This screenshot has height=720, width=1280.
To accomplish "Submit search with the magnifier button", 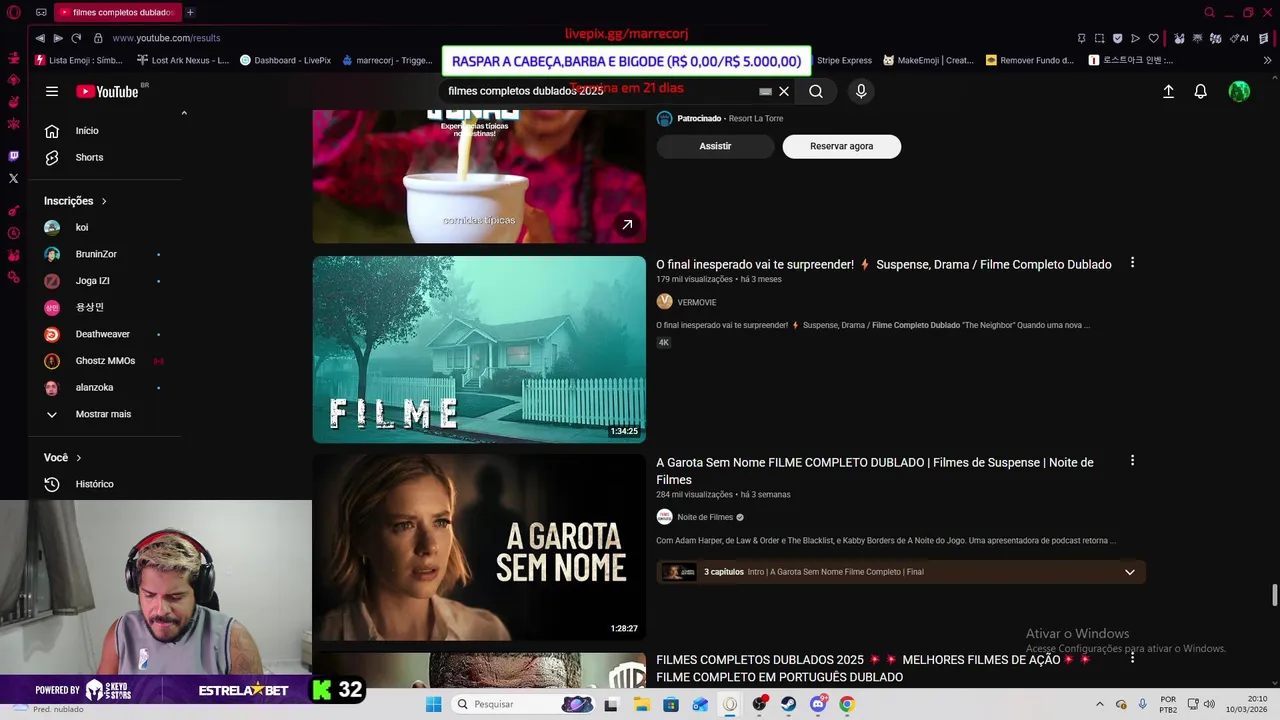I will click(816, 91).
